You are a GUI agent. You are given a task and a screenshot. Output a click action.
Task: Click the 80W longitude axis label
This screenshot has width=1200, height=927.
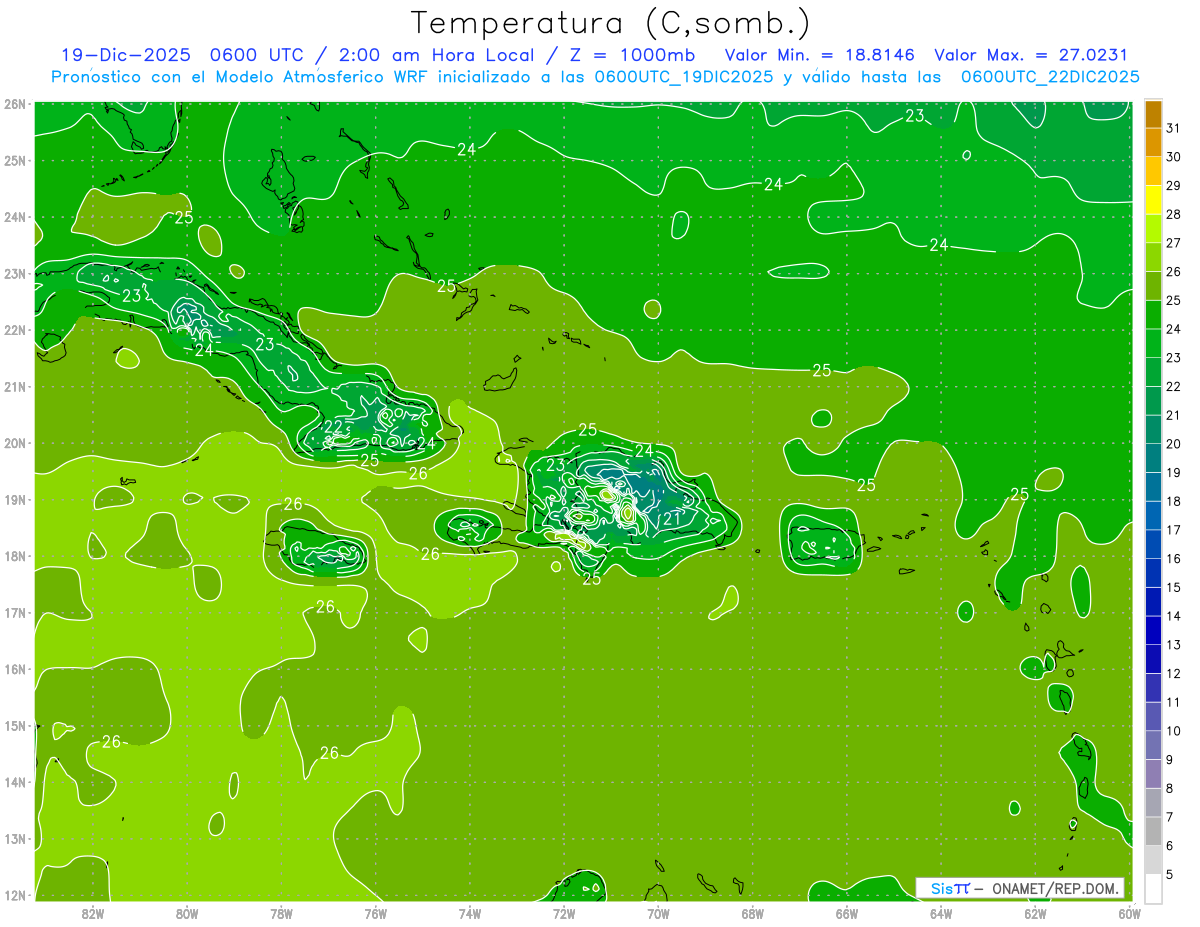[187, 913]
